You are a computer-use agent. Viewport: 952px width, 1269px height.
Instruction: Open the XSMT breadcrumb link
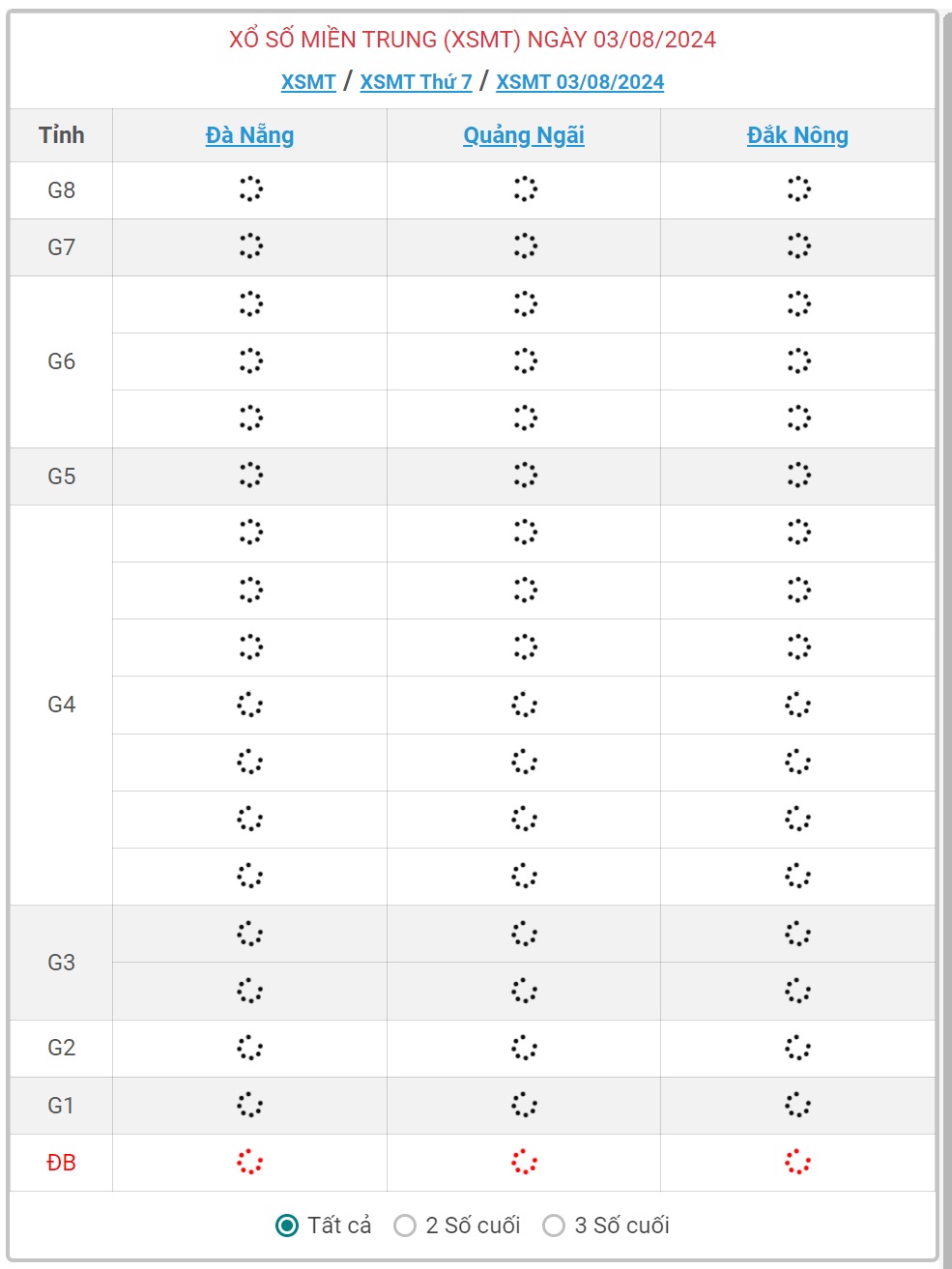308,82
